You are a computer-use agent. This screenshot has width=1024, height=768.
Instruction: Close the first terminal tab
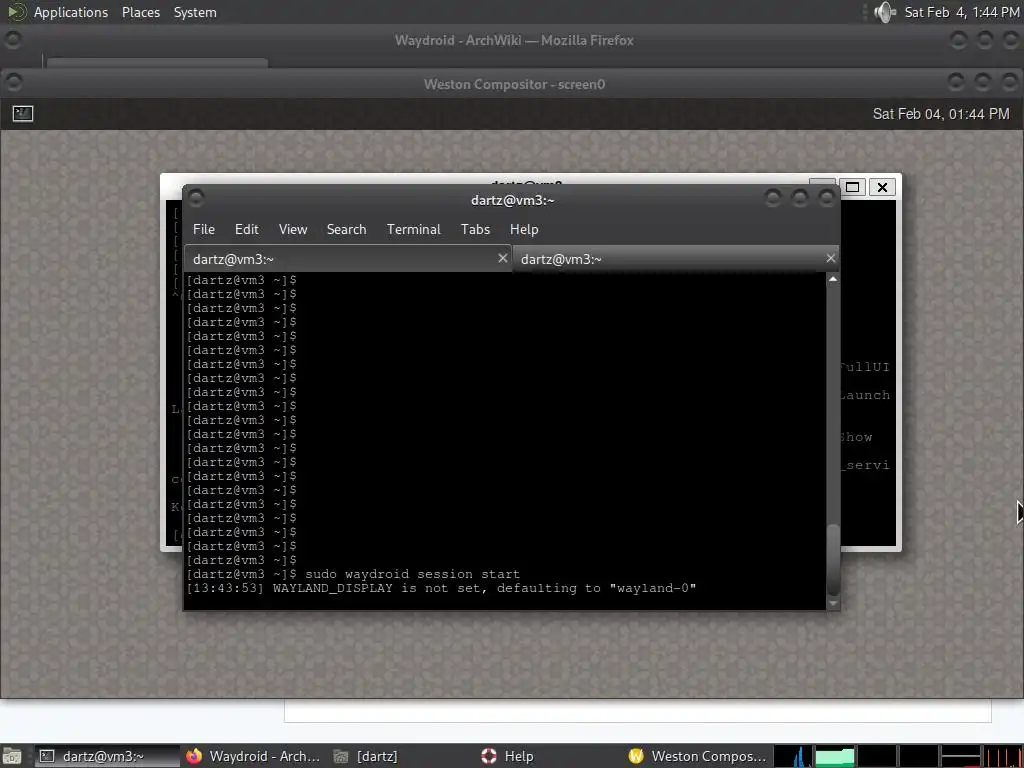502,258
